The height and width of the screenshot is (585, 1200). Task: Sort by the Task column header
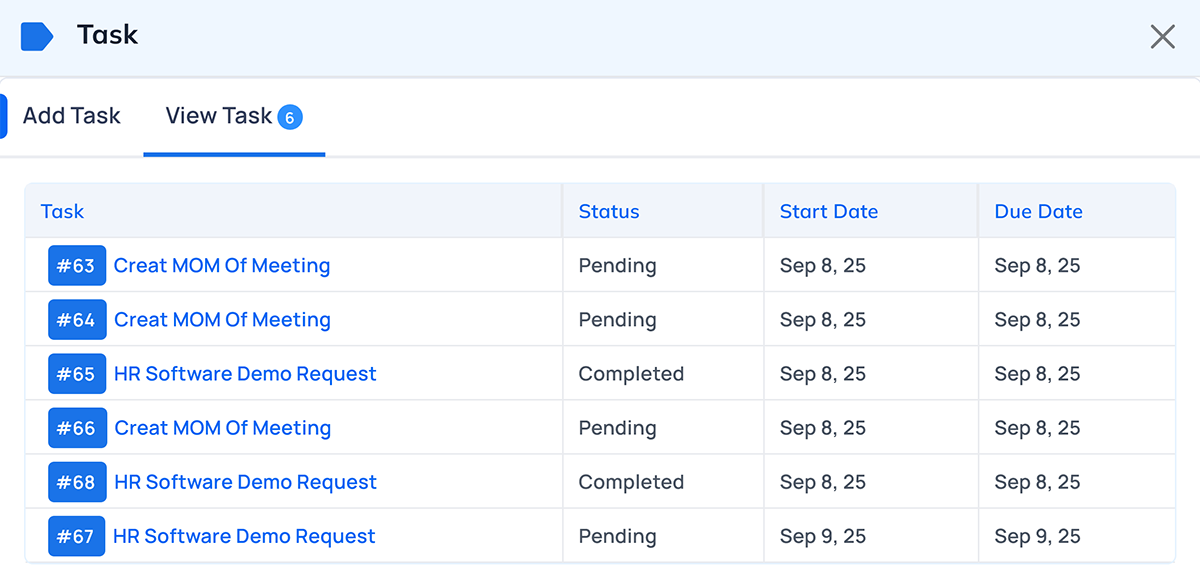(62, 211)
